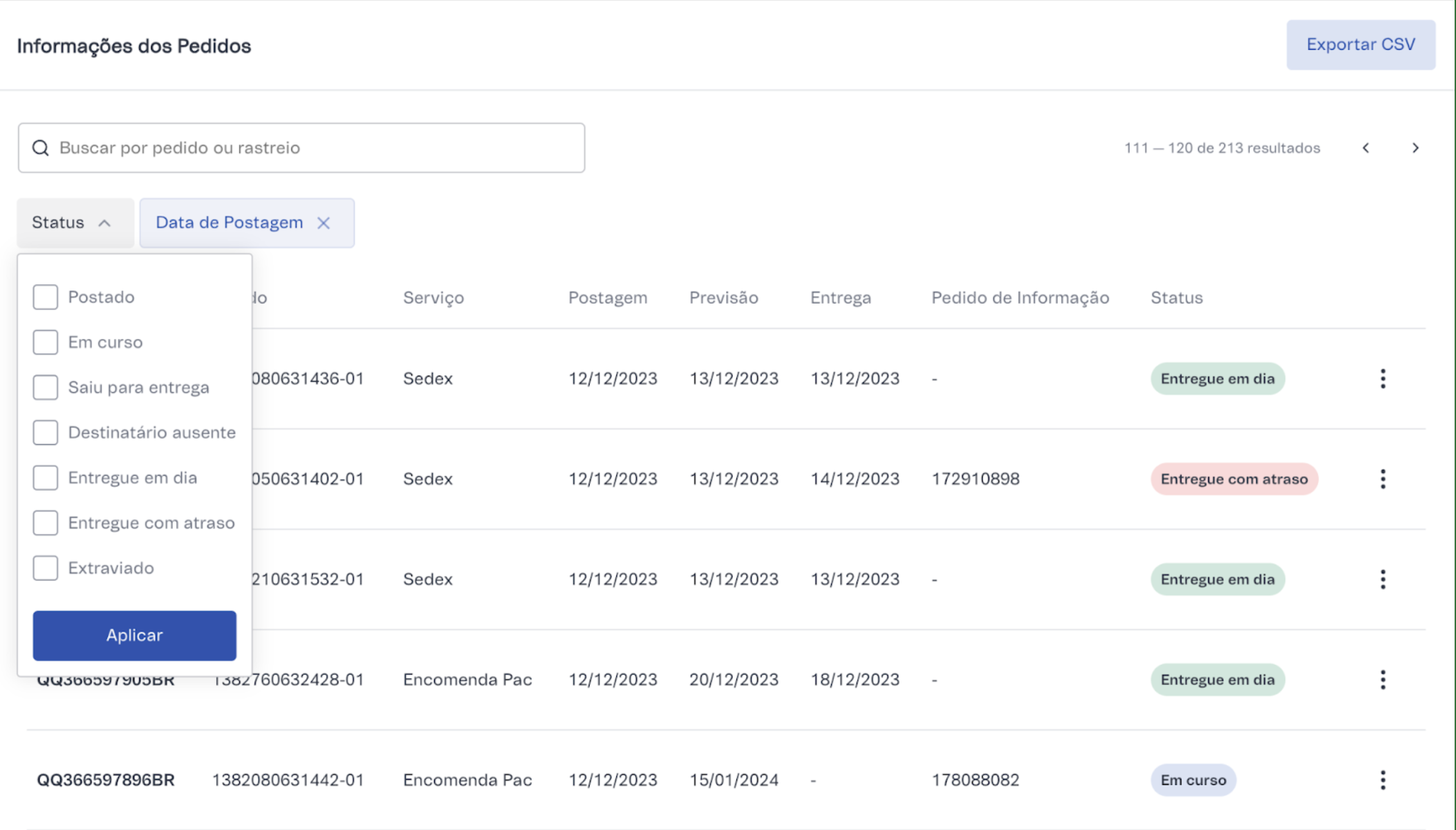Open three-dot menu for 210631532-01 row
Viewport: 1456px width, 830px height.
1383,579
